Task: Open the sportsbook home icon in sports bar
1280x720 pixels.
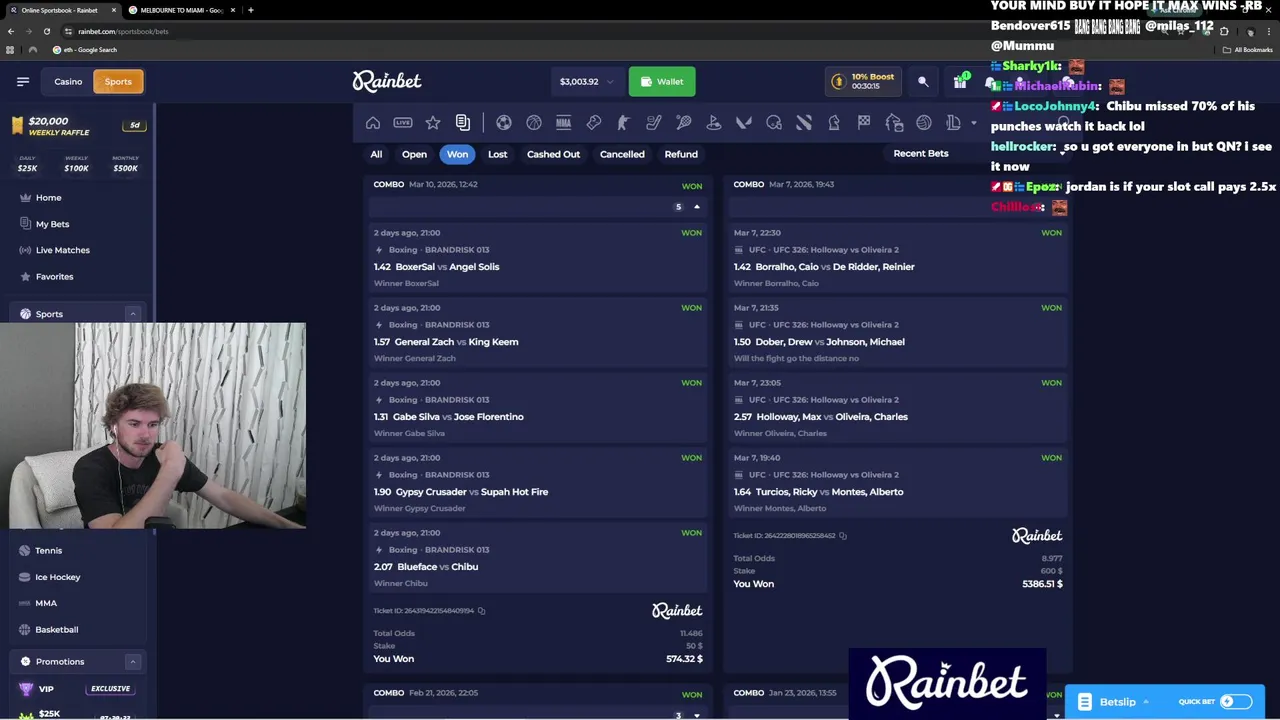Action: 373,123
